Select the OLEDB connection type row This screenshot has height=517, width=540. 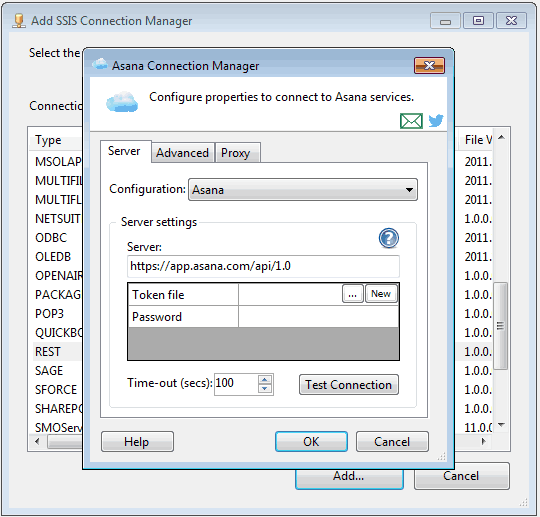pyautogui.click(x=58, y=257)
